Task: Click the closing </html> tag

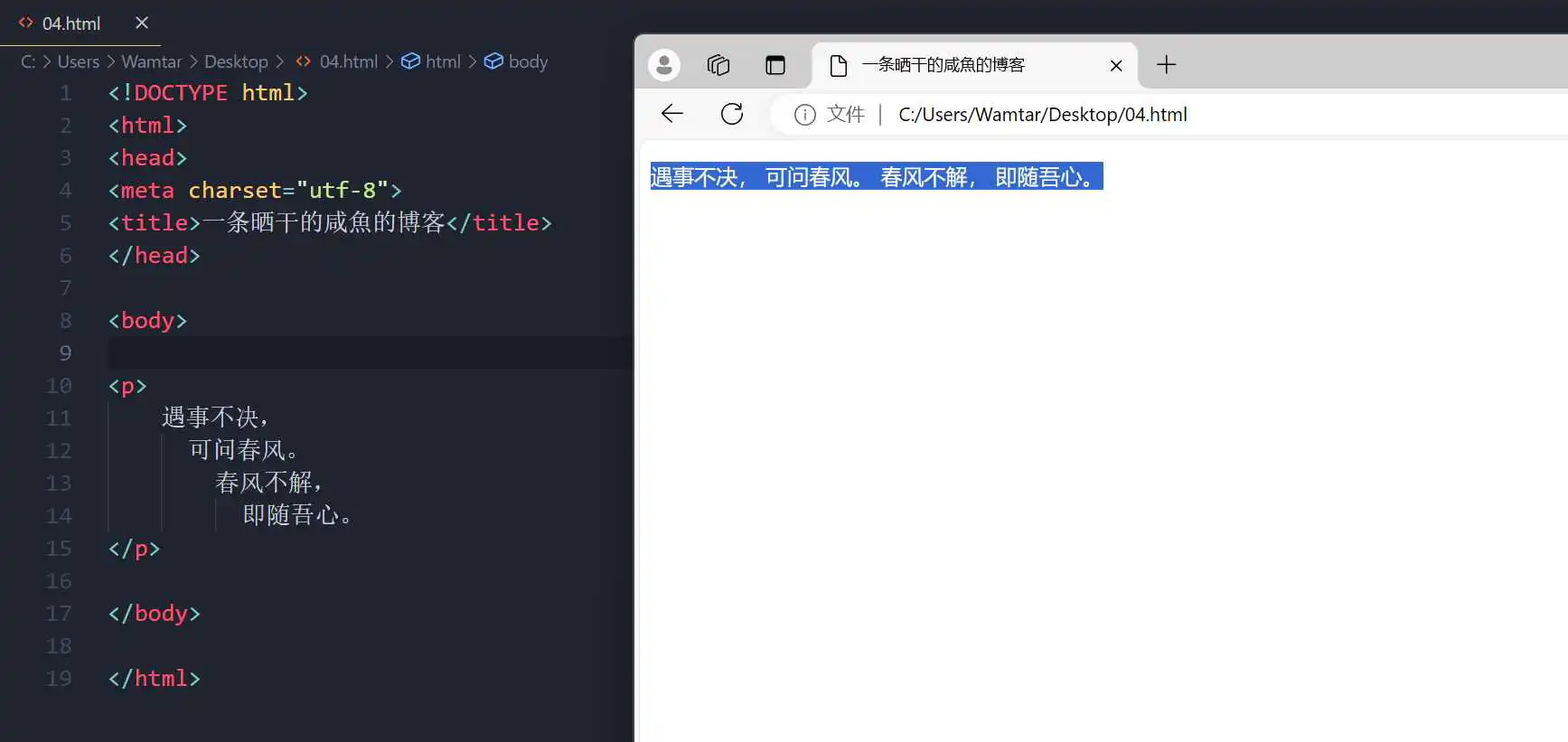Action: pos(154,679)
